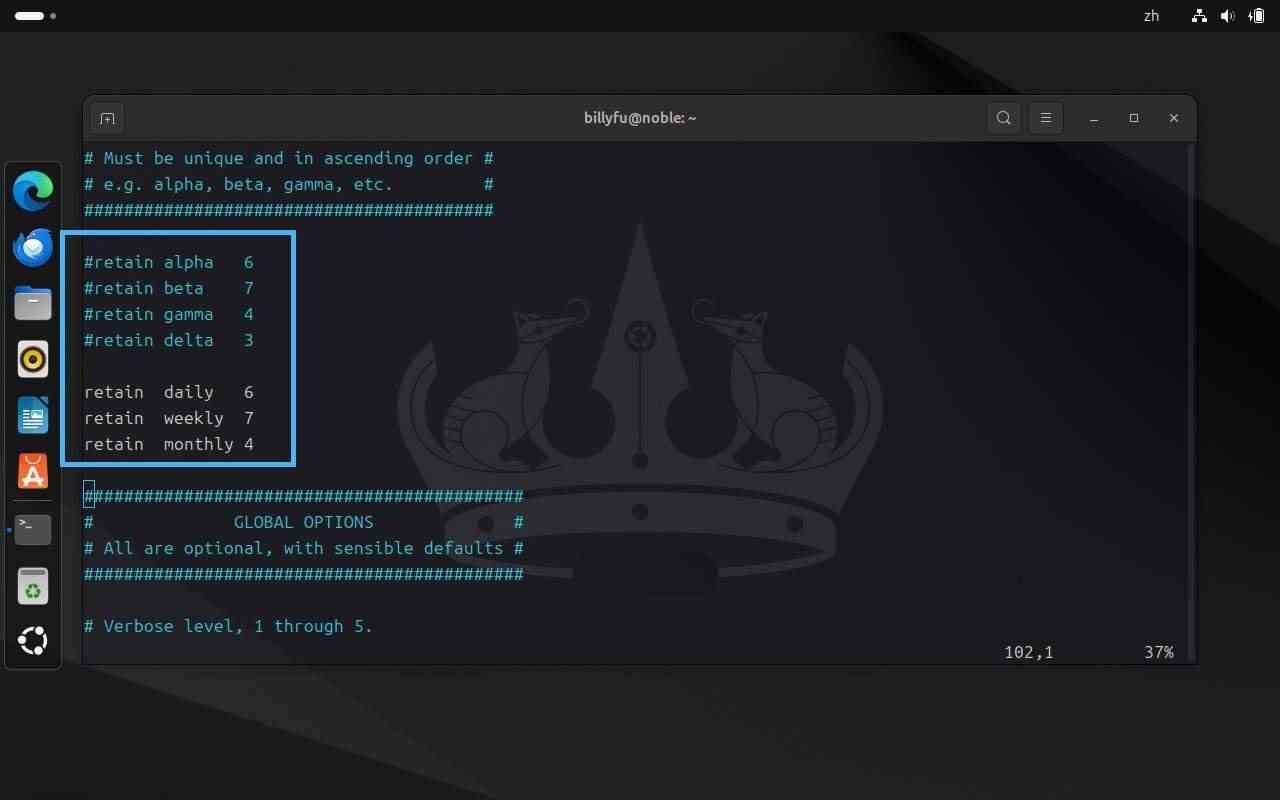Click the 'GLOBAL OPTIONS' heading text
This screenshot has width=1280, height=800.
point(304,522)
